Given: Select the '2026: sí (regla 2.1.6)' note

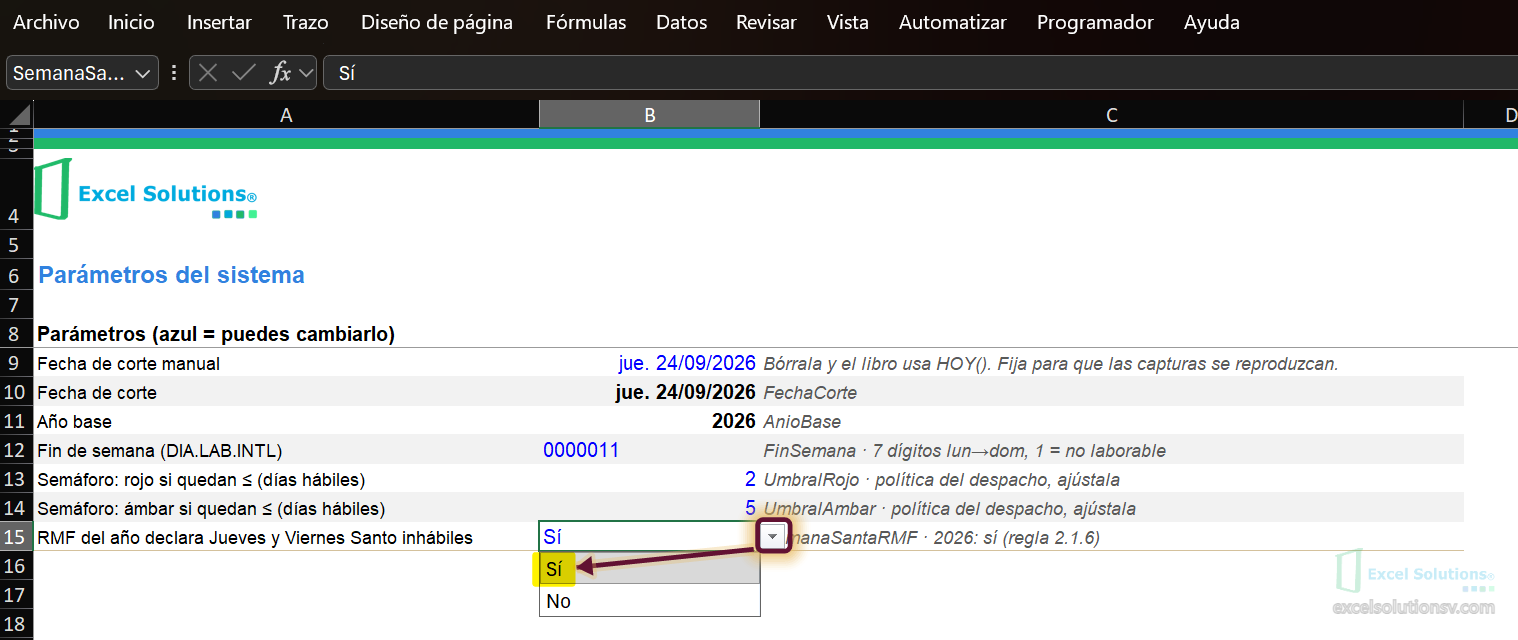Looking at the screenshot, I should (1111, 537).
